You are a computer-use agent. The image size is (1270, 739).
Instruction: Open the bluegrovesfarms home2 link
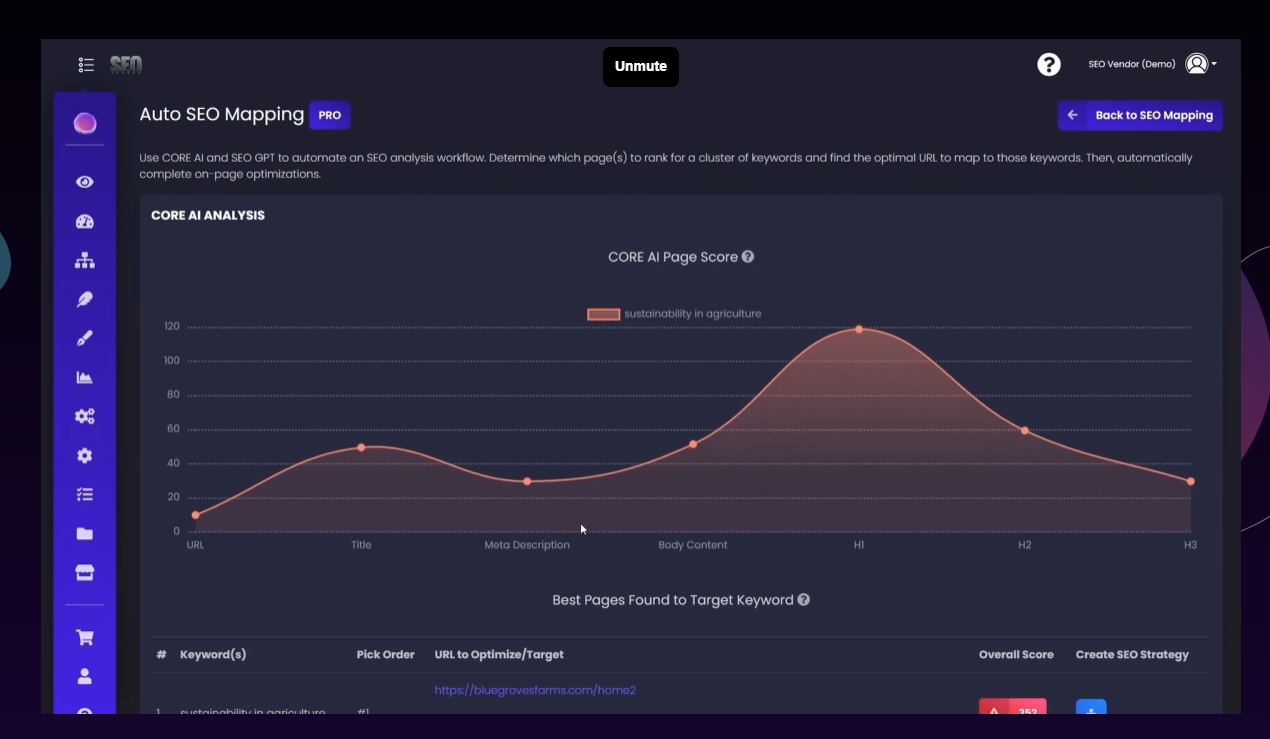click(535, 689)
